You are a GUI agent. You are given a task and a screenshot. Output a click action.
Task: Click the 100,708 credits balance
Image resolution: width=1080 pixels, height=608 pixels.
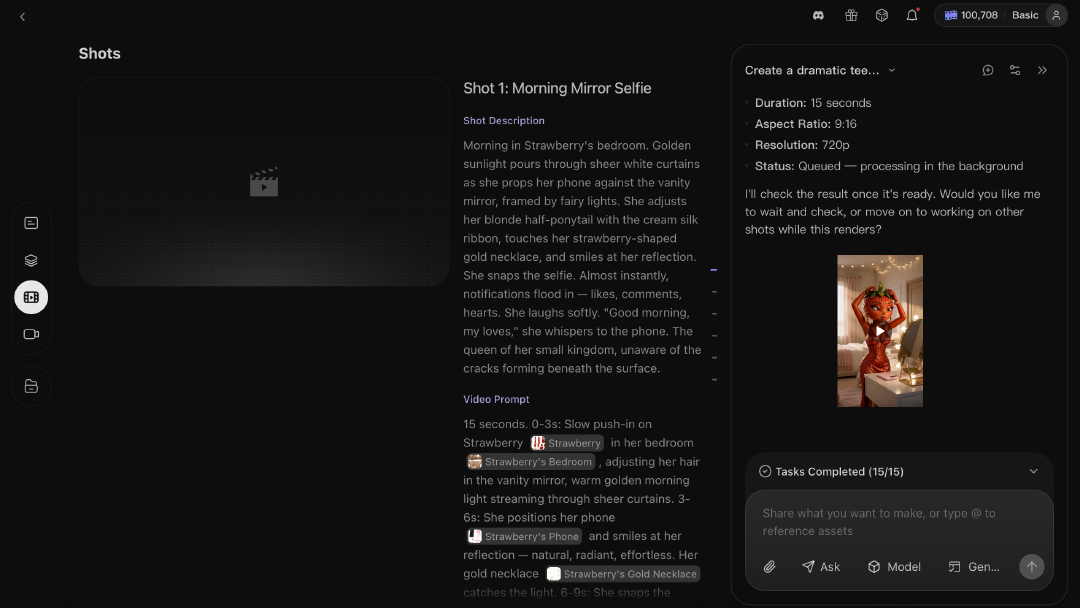[x=970, y=15]
